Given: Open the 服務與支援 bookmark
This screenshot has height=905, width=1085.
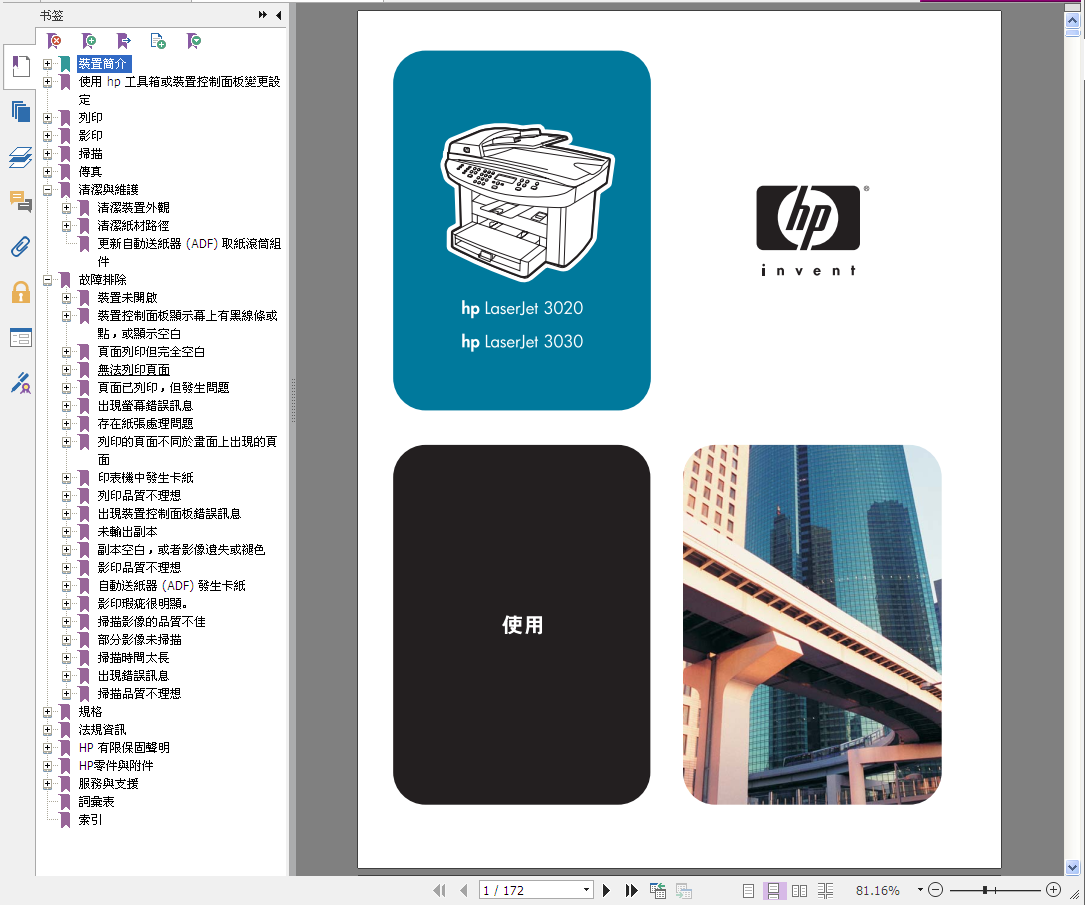Looking at the screenshot, I should (108, 783).
